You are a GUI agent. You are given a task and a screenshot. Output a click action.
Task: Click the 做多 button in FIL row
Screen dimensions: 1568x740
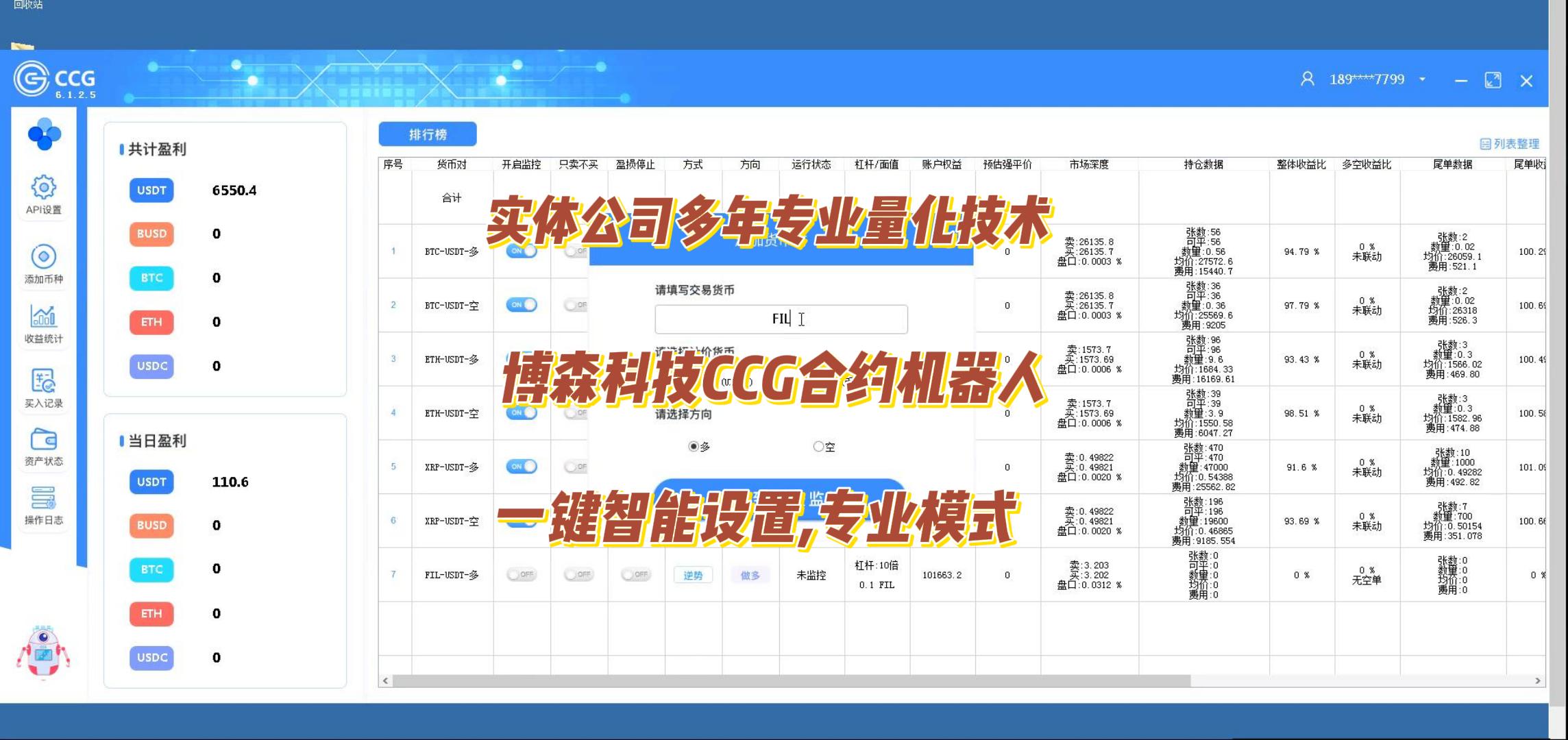pos(750,575)
